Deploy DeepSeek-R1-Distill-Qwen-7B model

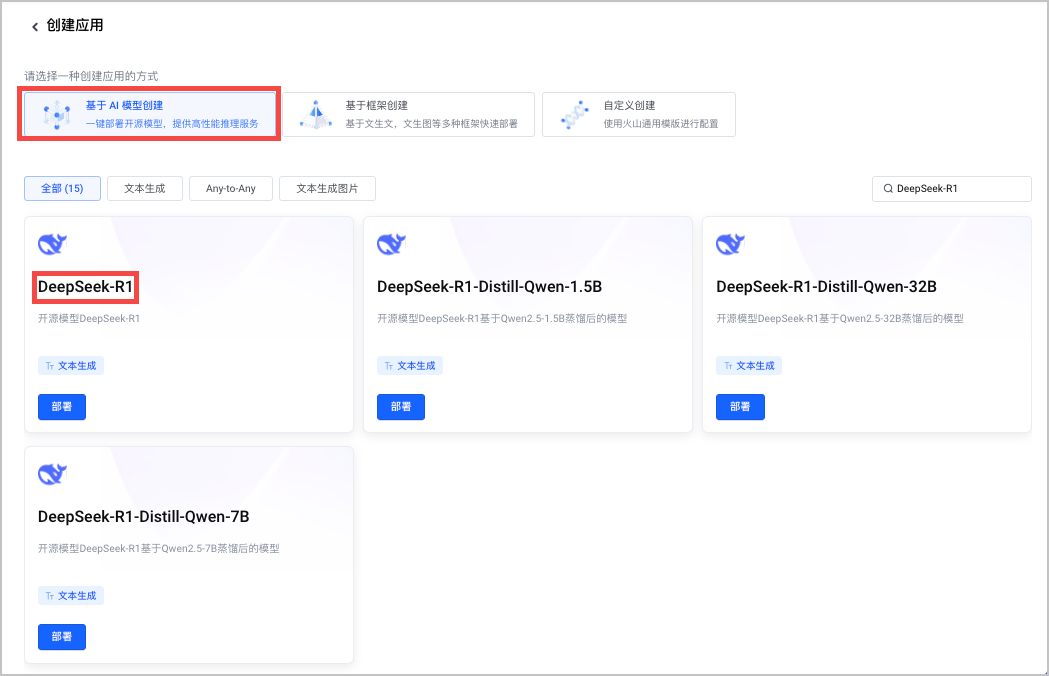(x=62, y=637)
